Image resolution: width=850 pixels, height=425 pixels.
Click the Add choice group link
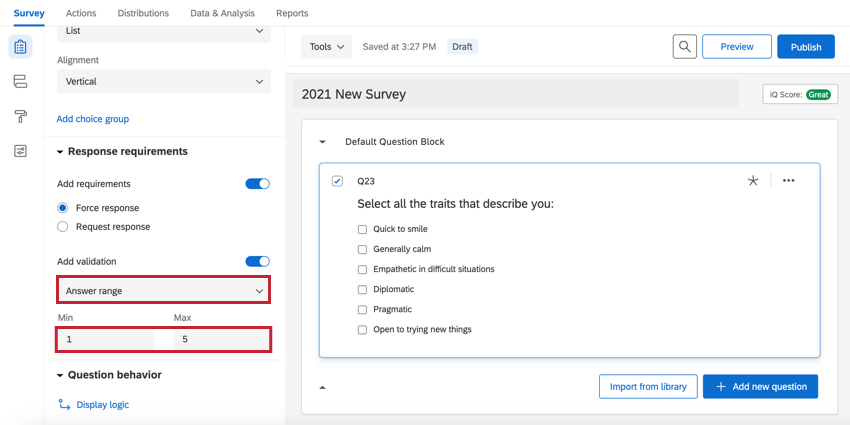(92, 119)
